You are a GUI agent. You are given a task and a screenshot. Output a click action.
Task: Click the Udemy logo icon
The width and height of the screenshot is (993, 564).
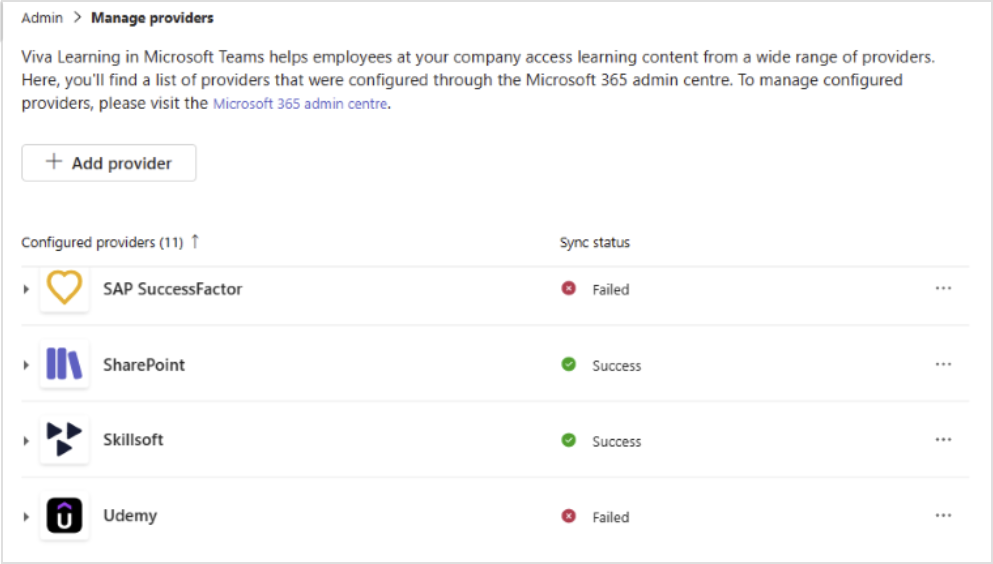point(64,515)
